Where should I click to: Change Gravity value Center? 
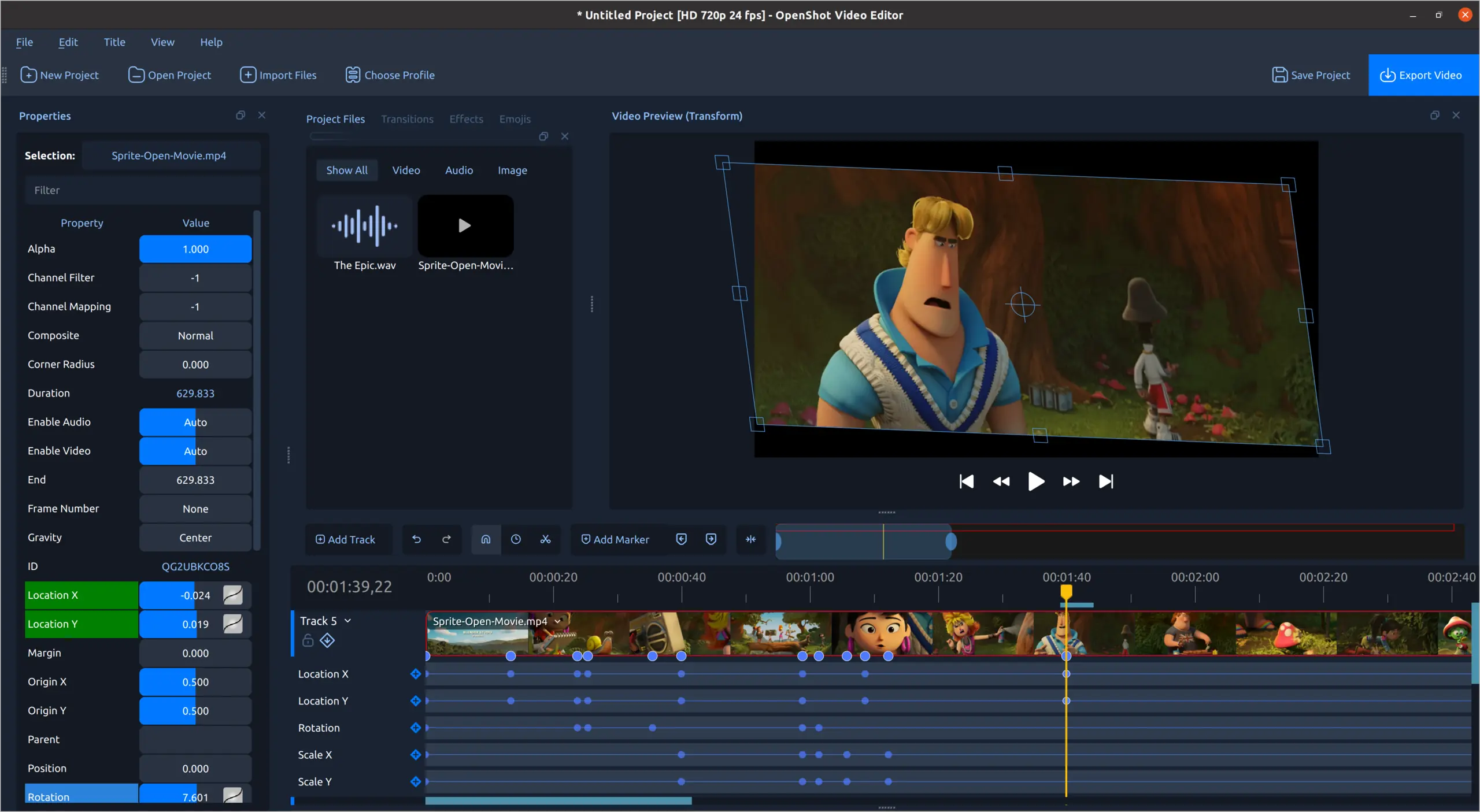click(x=195, y=538)
